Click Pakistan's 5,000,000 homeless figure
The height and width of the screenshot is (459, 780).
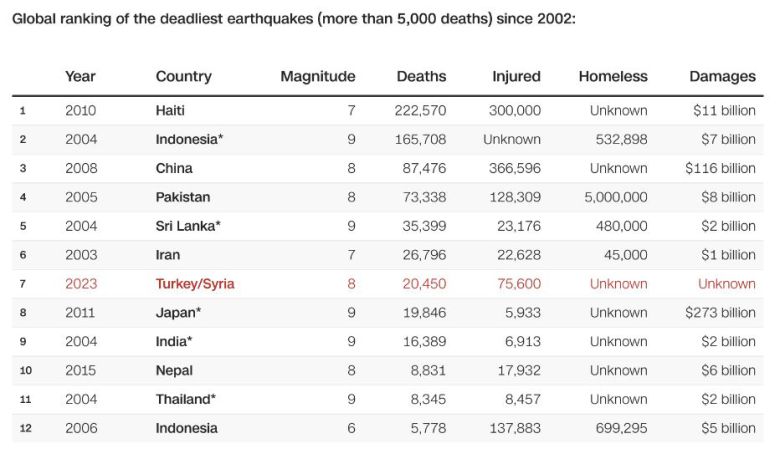615,197
